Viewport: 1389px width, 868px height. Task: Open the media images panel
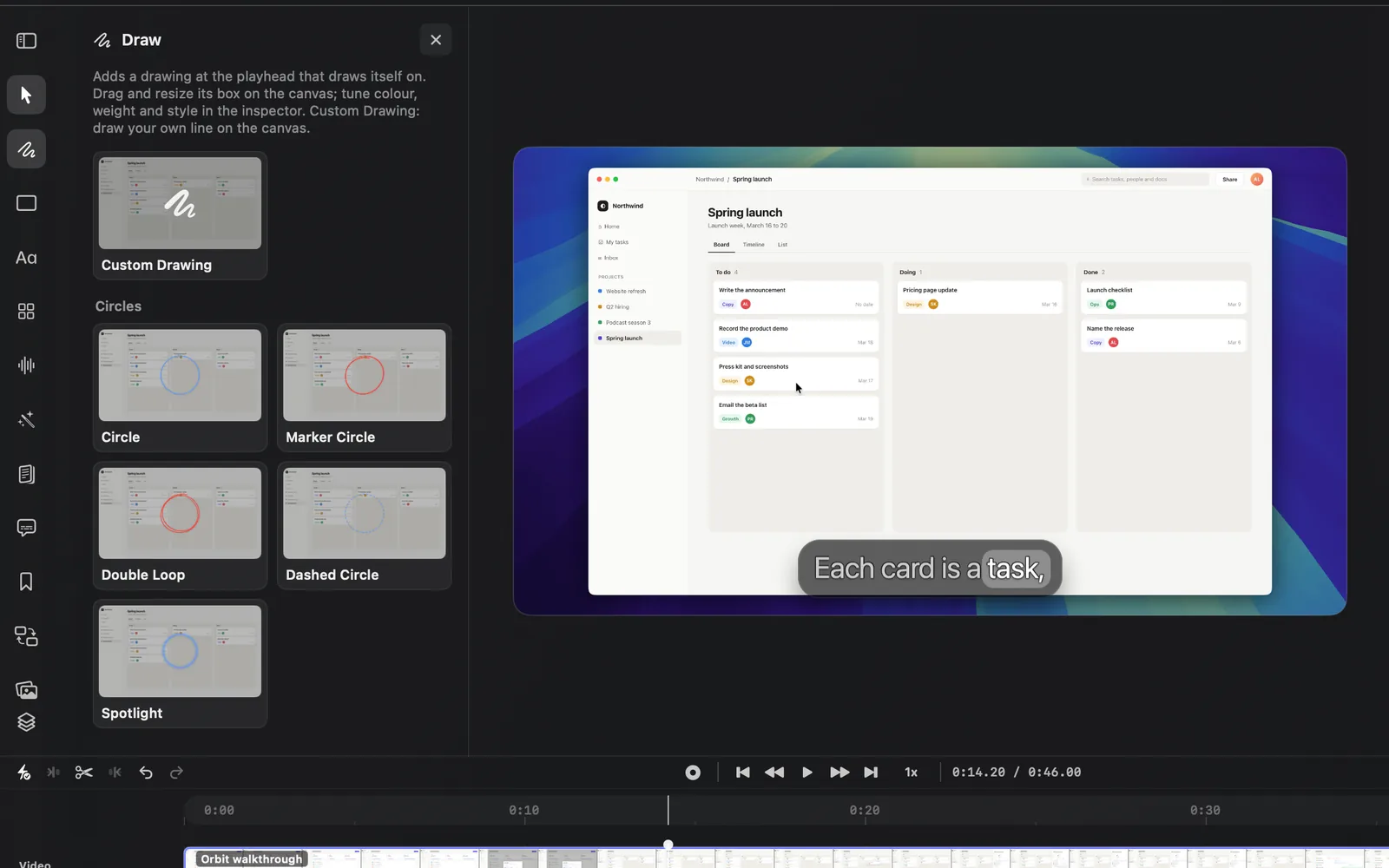[26, 690]
